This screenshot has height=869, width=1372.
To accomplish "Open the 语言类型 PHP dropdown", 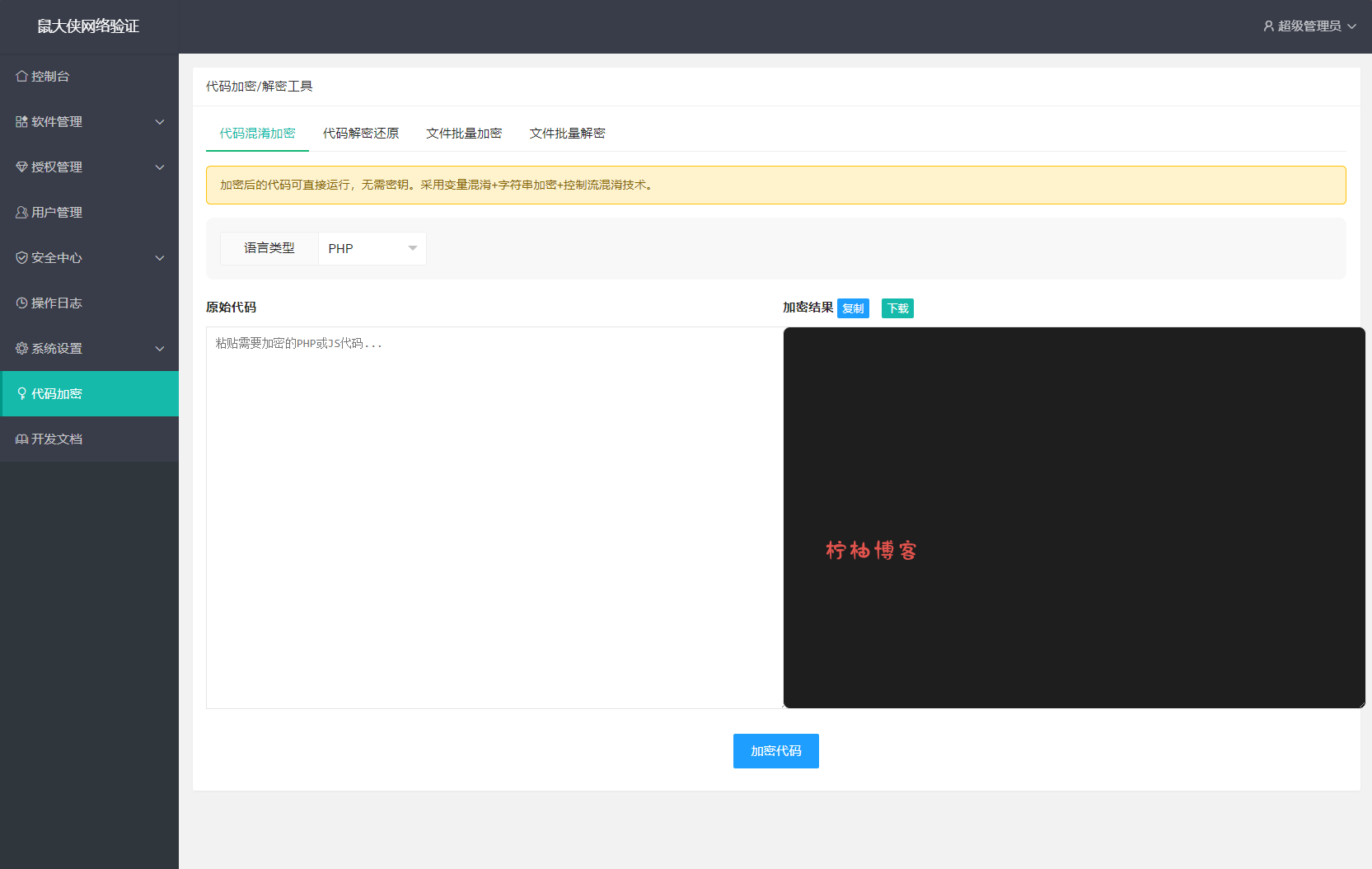I will tap(372, 249).
